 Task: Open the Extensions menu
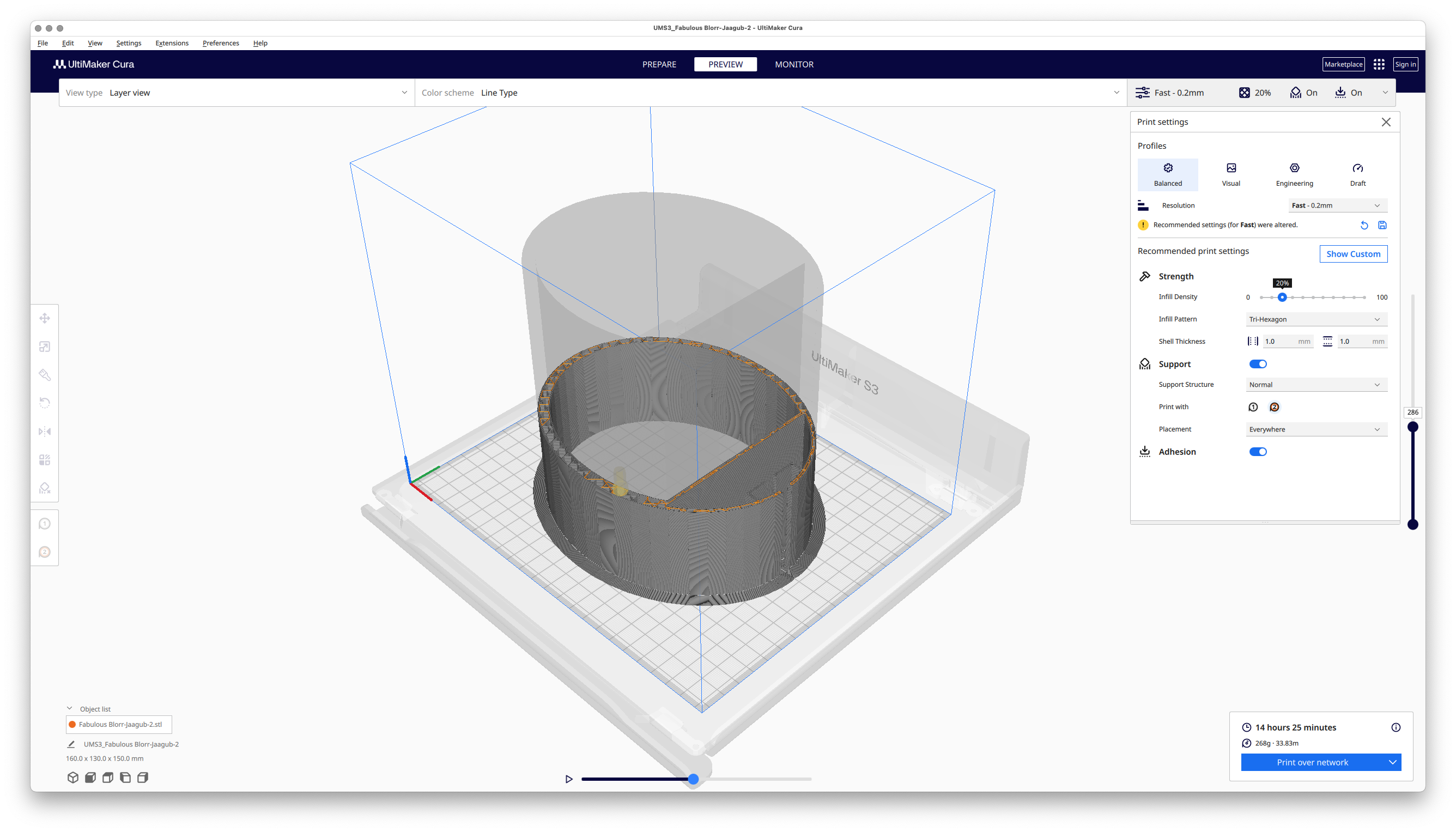172,44
